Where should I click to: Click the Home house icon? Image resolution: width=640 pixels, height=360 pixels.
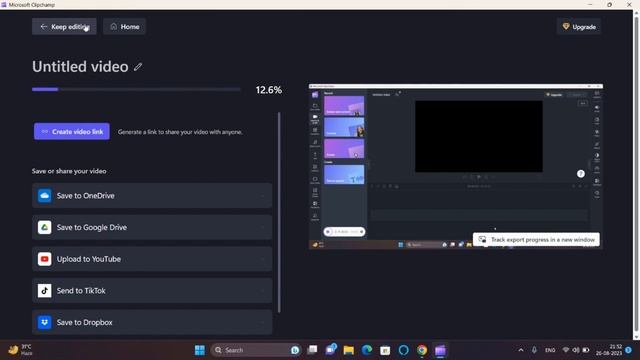113,27
